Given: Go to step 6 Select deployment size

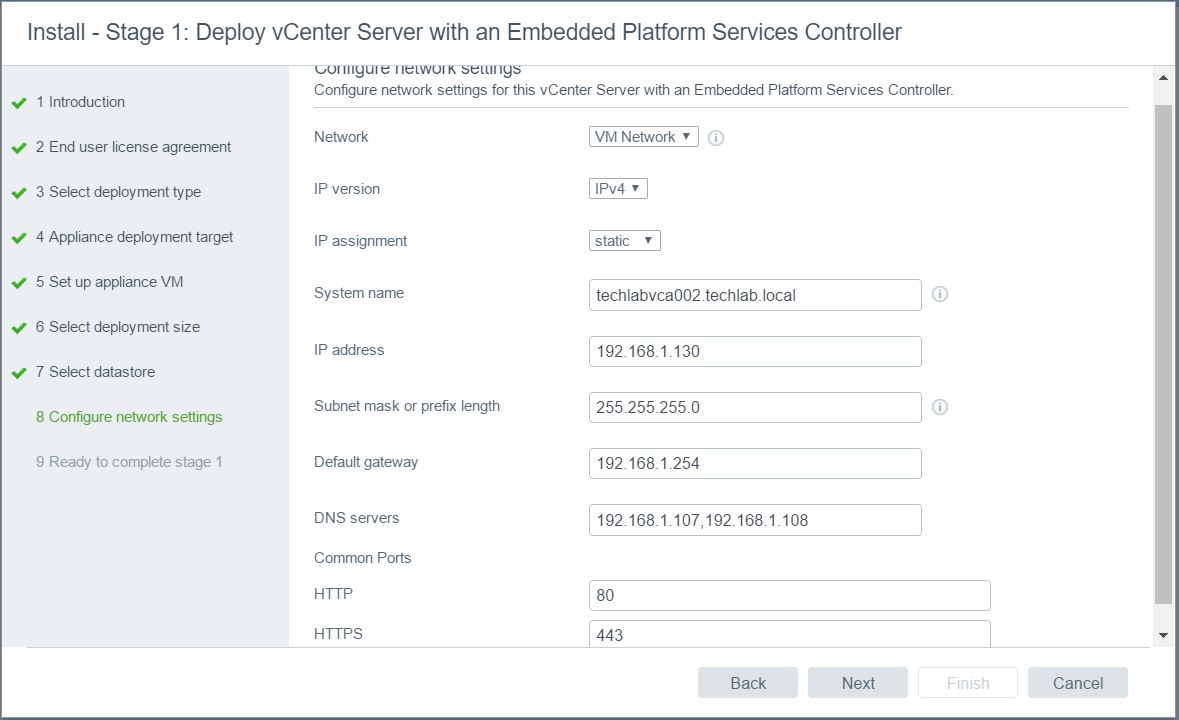Looking at the screenshot, I should pyautogui.click(x=117, y=327).
